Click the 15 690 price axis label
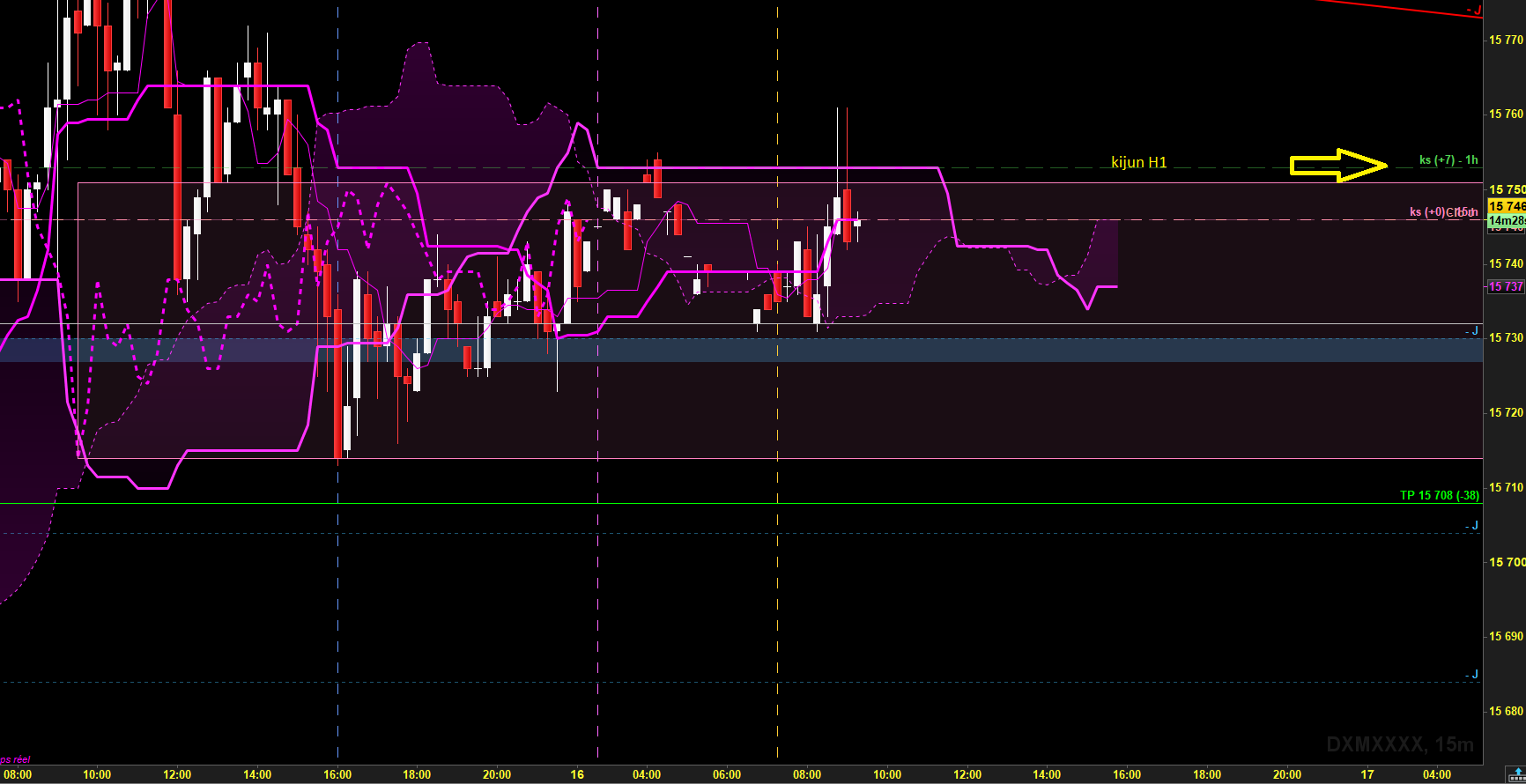This screenshot has height=784, width=1526. coord(1506,636)
